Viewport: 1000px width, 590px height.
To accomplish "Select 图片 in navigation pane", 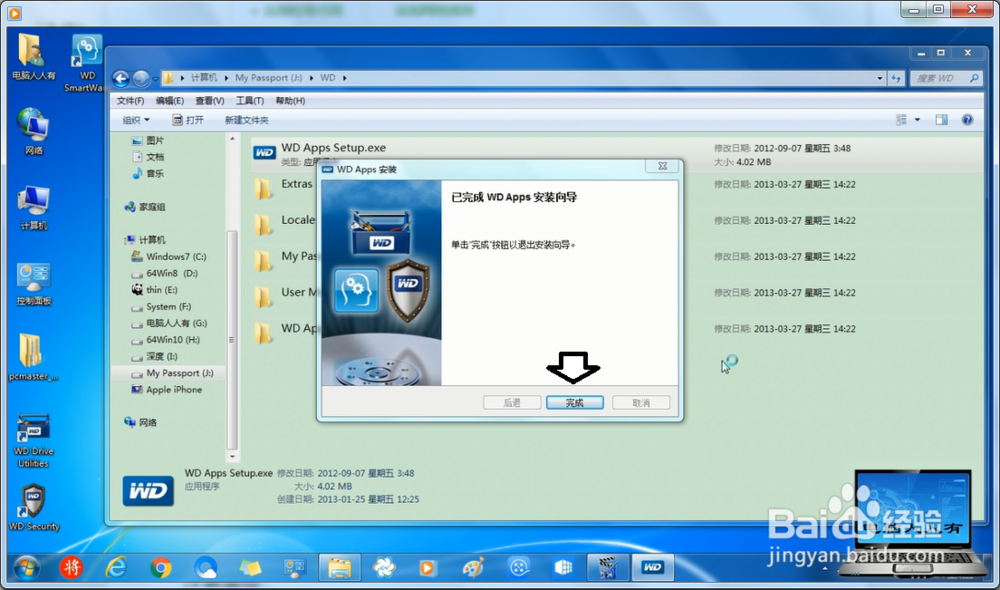I will (x=147, y=140).
